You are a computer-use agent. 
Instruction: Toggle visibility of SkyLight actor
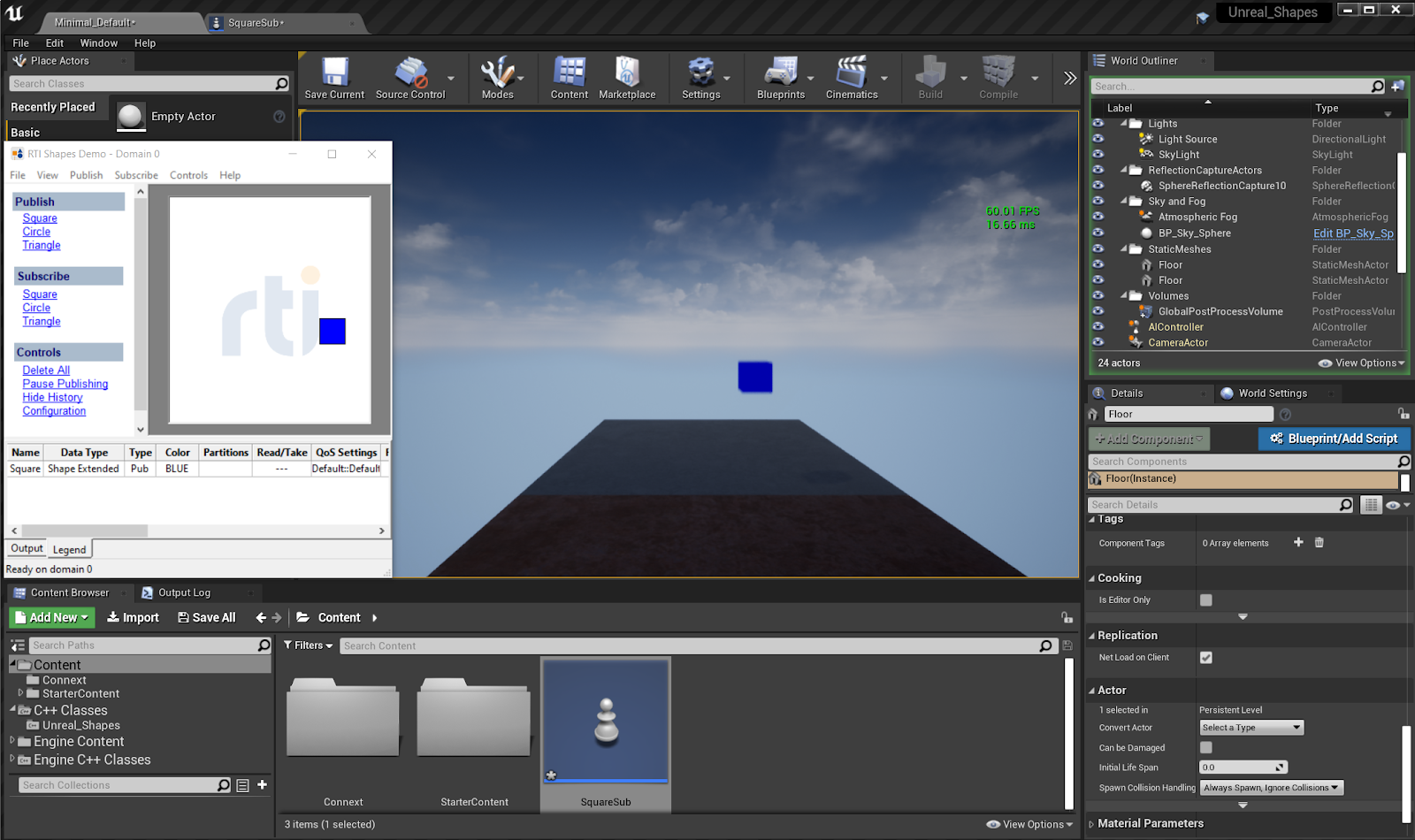1098,155
